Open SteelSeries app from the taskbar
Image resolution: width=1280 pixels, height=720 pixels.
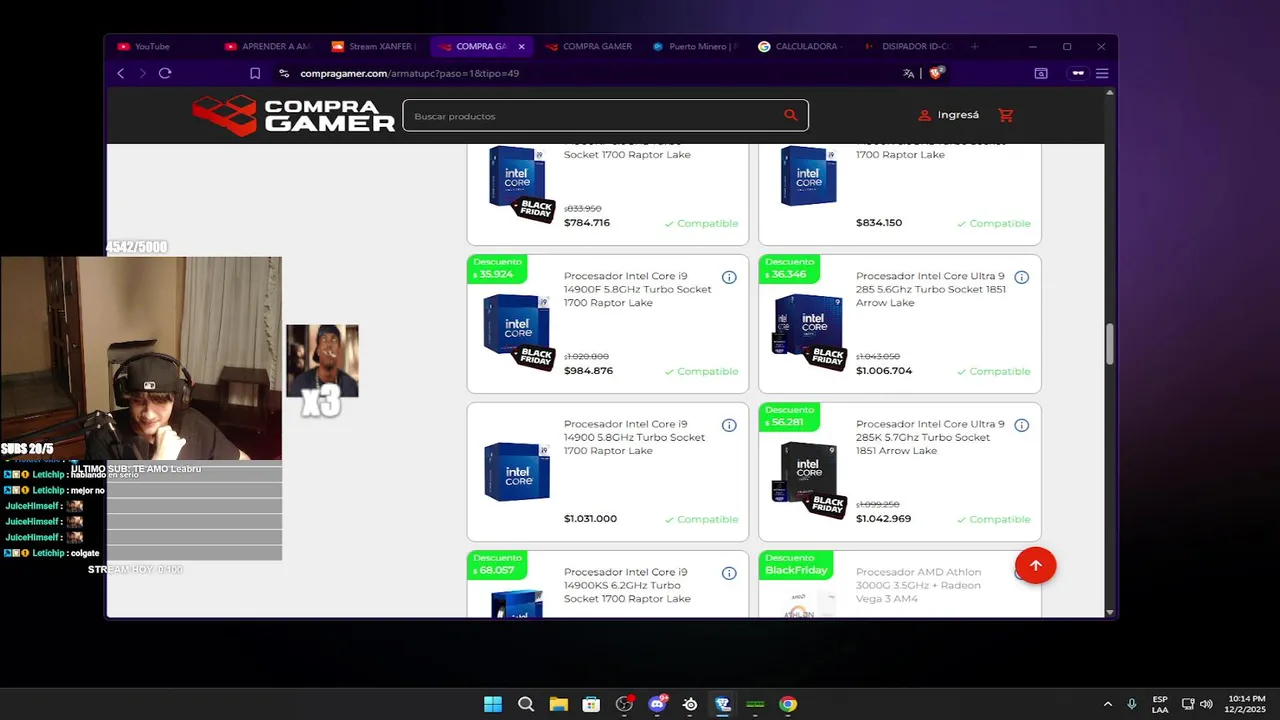click(x=690, y=704)
